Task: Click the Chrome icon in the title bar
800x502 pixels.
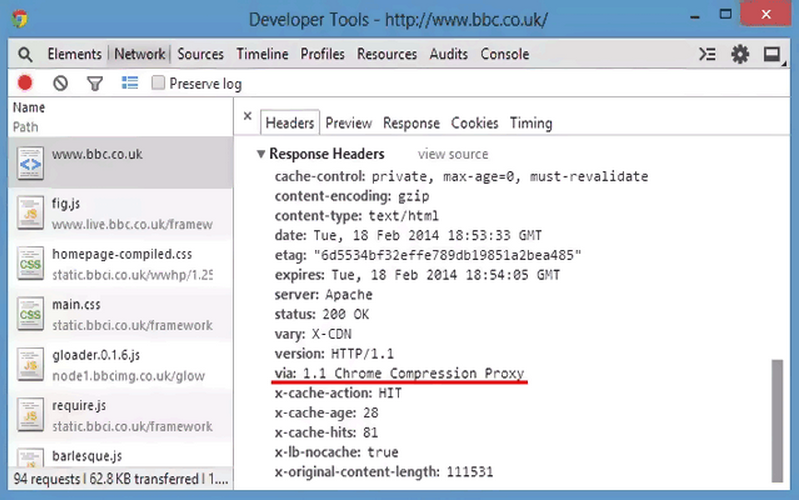Action: 20,19
